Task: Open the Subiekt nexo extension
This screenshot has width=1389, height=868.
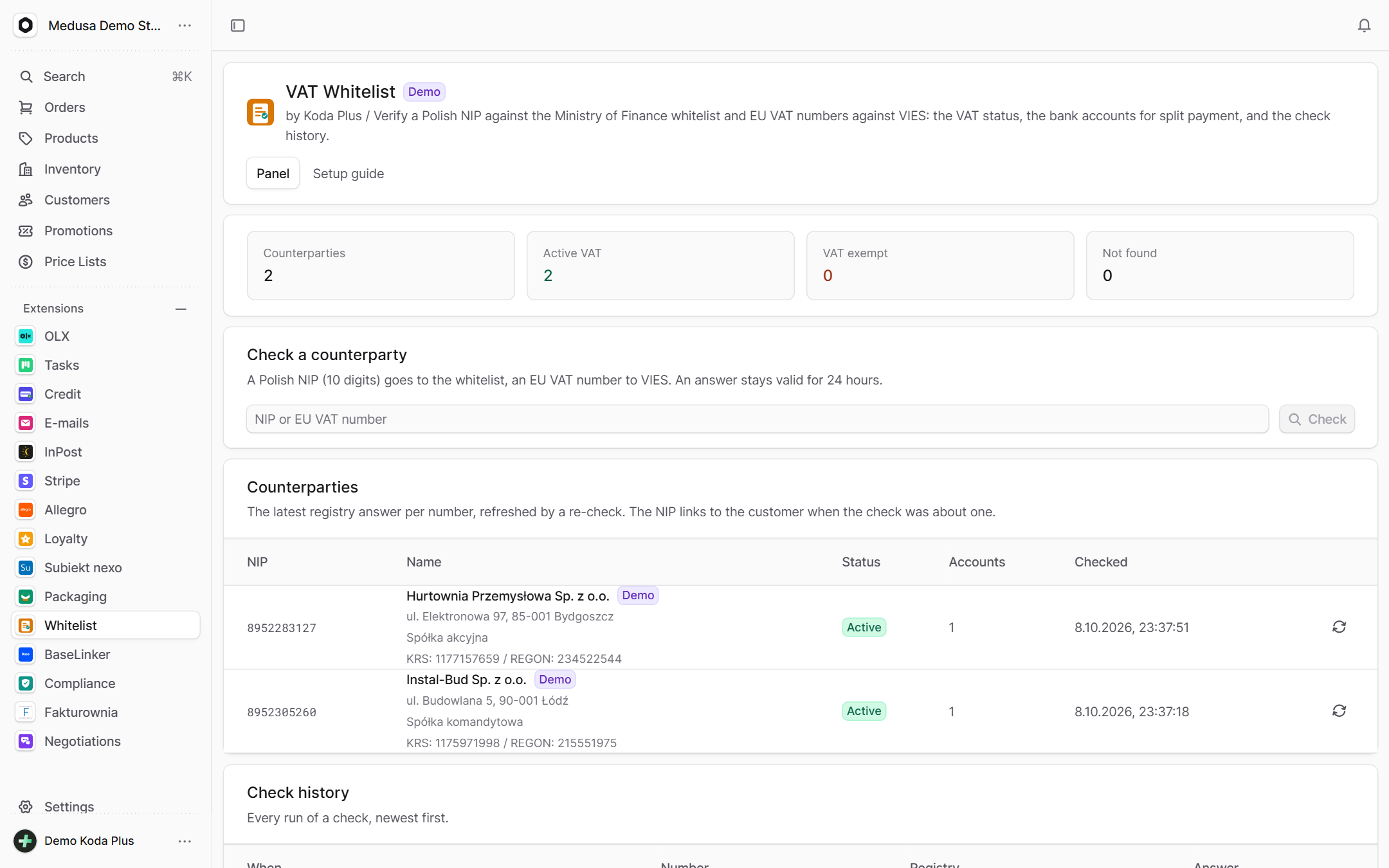Action: click(106, 568)
